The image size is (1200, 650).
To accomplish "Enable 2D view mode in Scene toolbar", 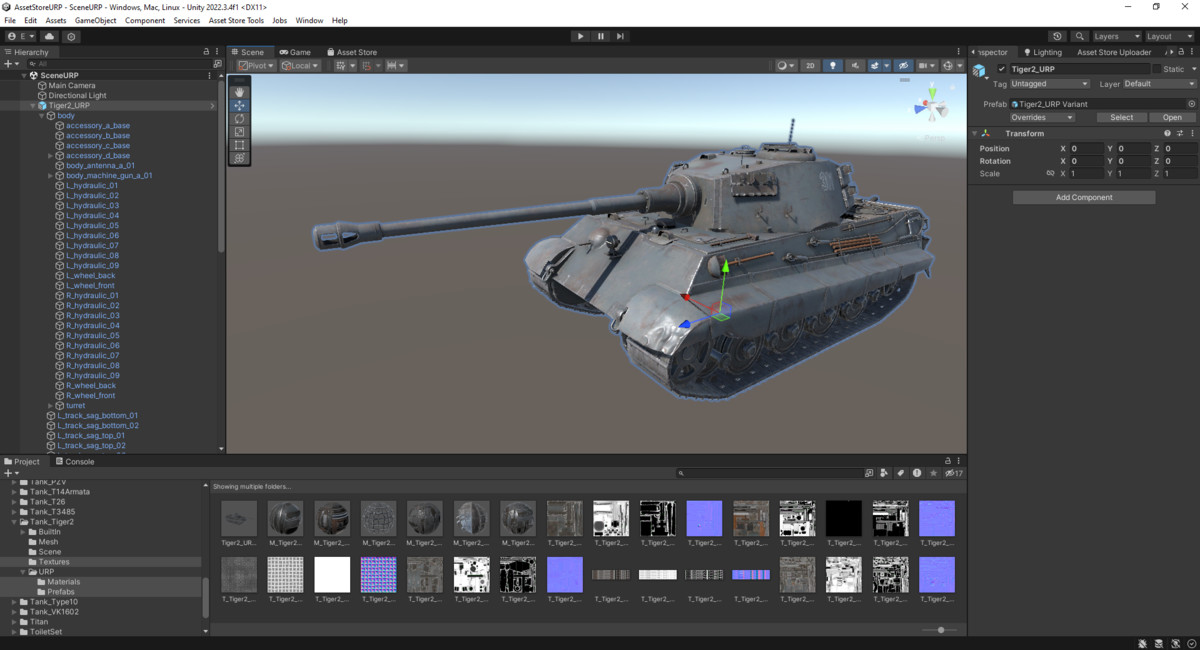I will (x=811, y=64).
